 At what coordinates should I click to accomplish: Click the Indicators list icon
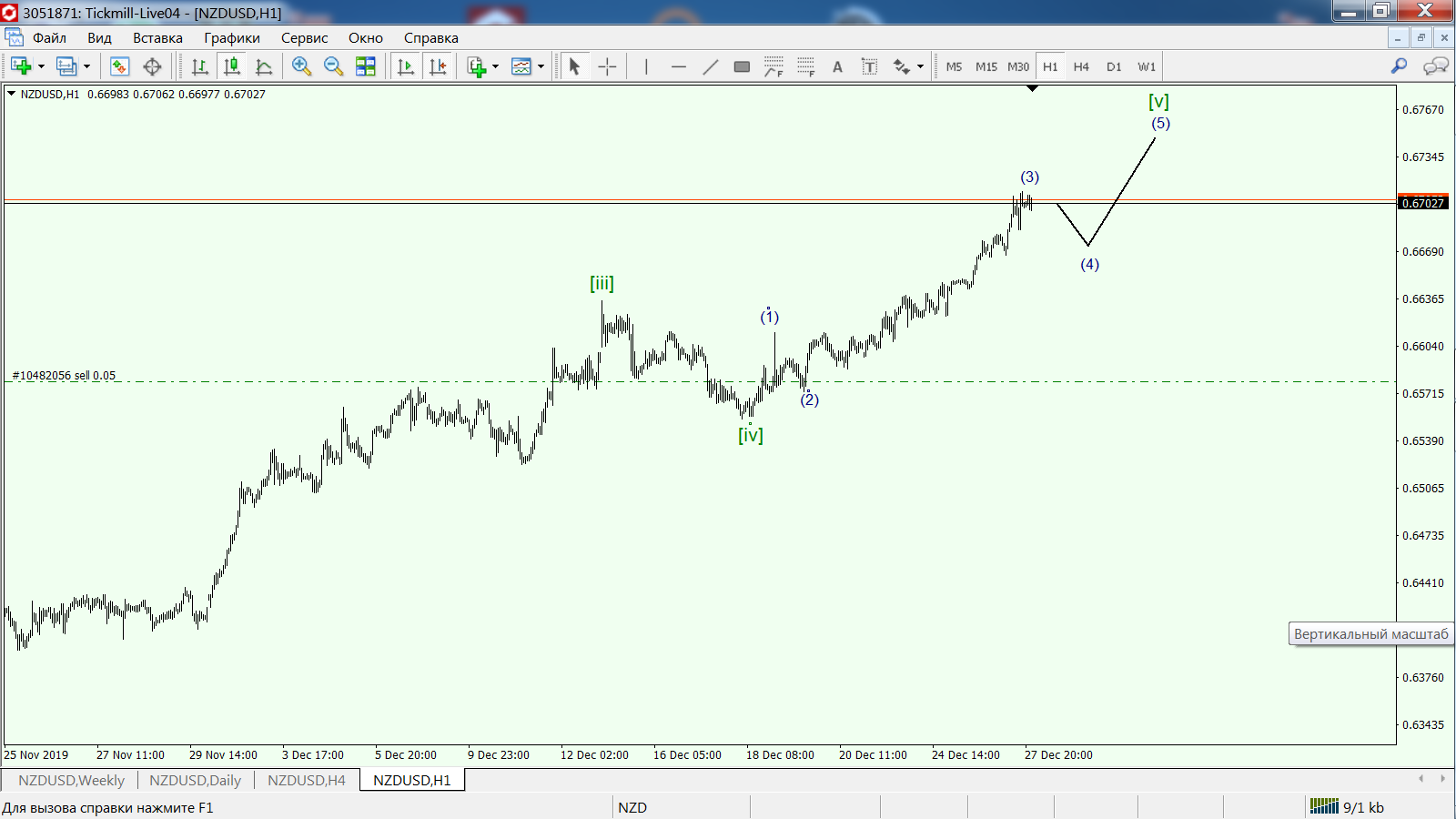coord(476,66)
